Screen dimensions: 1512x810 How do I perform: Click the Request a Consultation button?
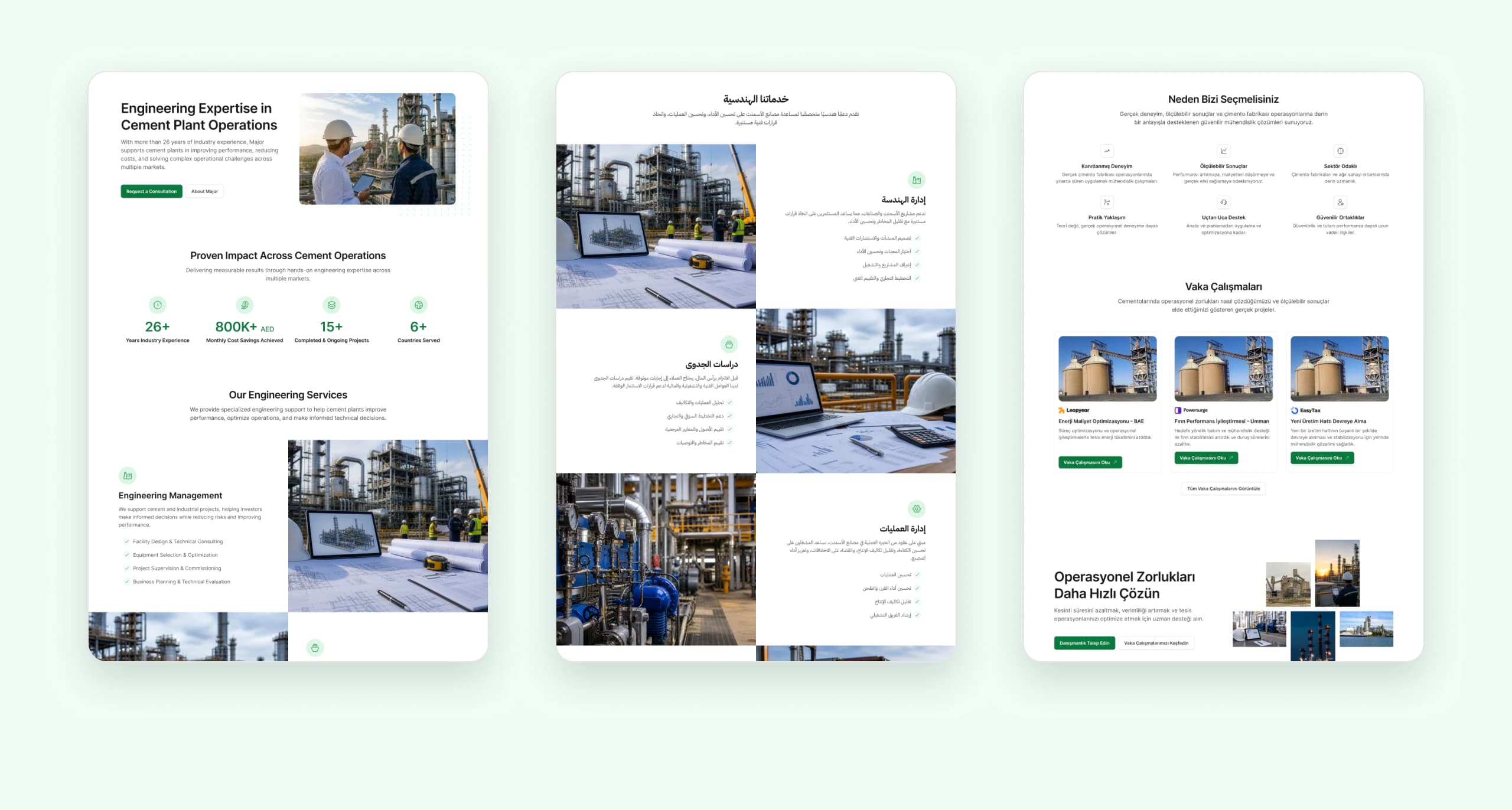[151, 191]
